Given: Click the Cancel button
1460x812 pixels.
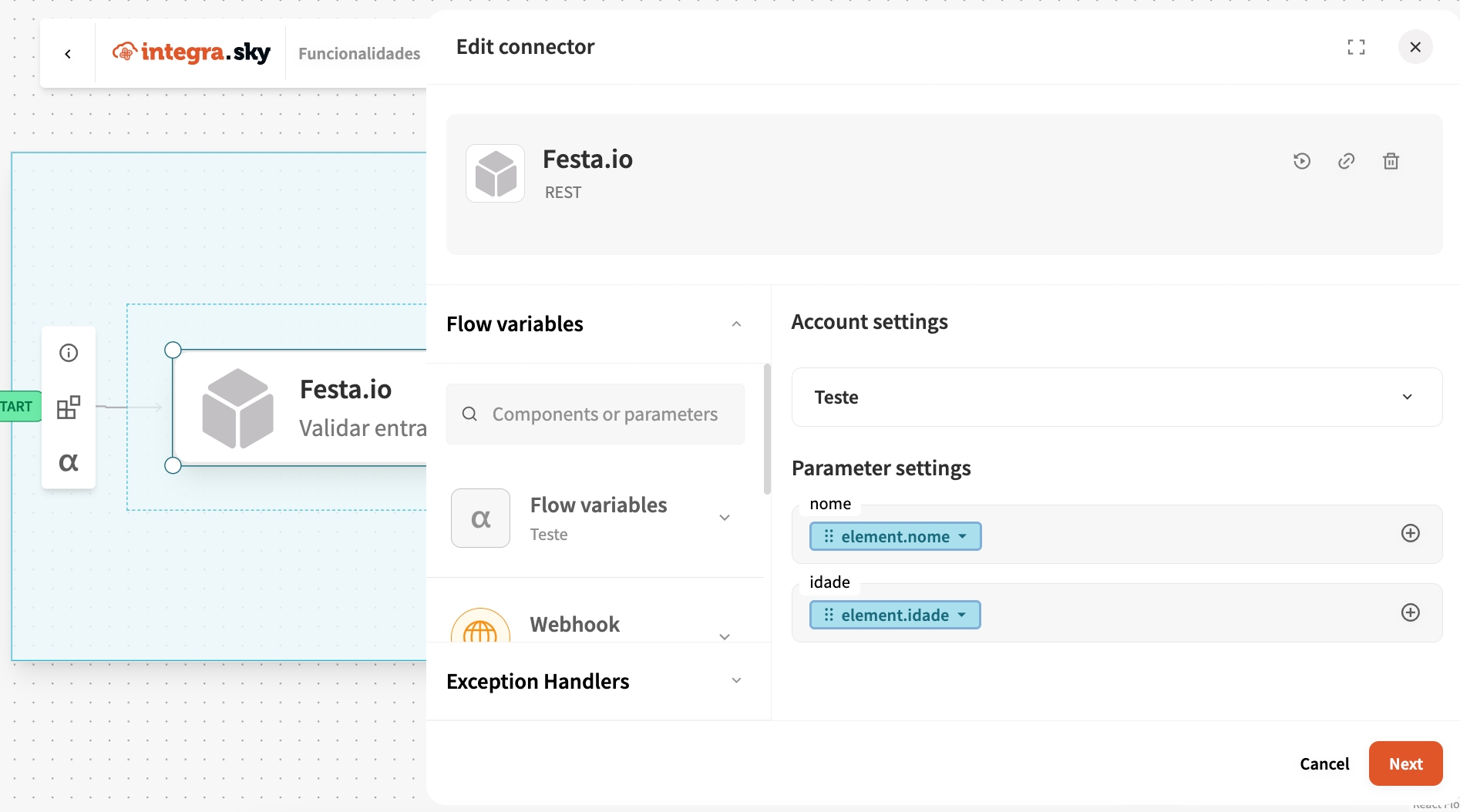Looking at the screenshot, I should tap(1324, 763).
